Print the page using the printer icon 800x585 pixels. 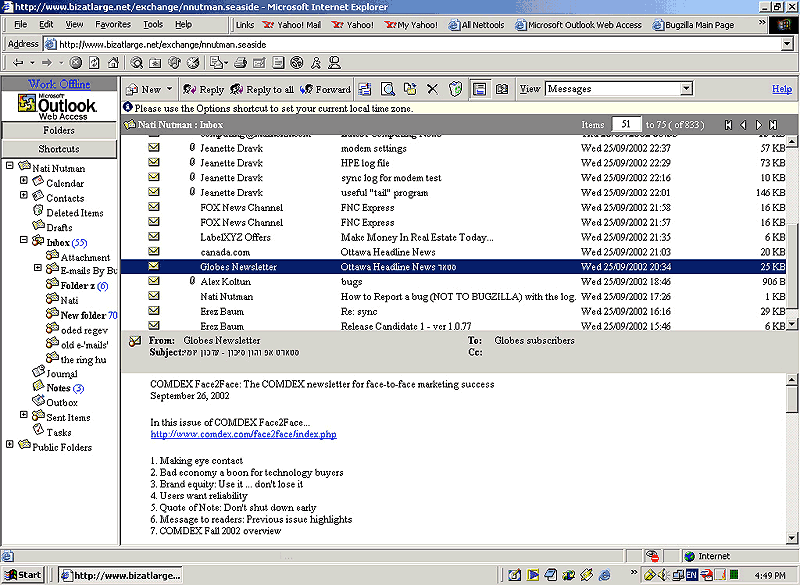pos(240,63)
